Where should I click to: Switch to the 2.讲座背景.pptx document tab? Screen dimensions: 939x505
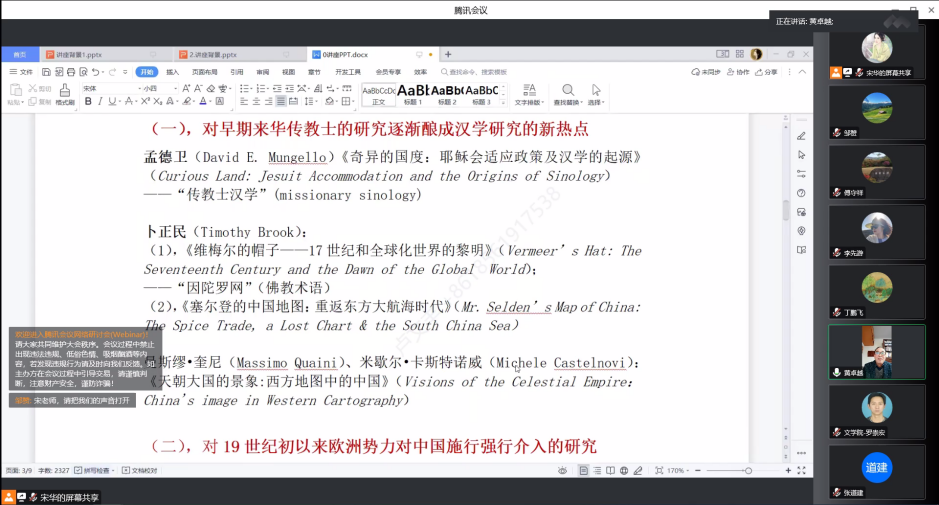tap(213, 54)
